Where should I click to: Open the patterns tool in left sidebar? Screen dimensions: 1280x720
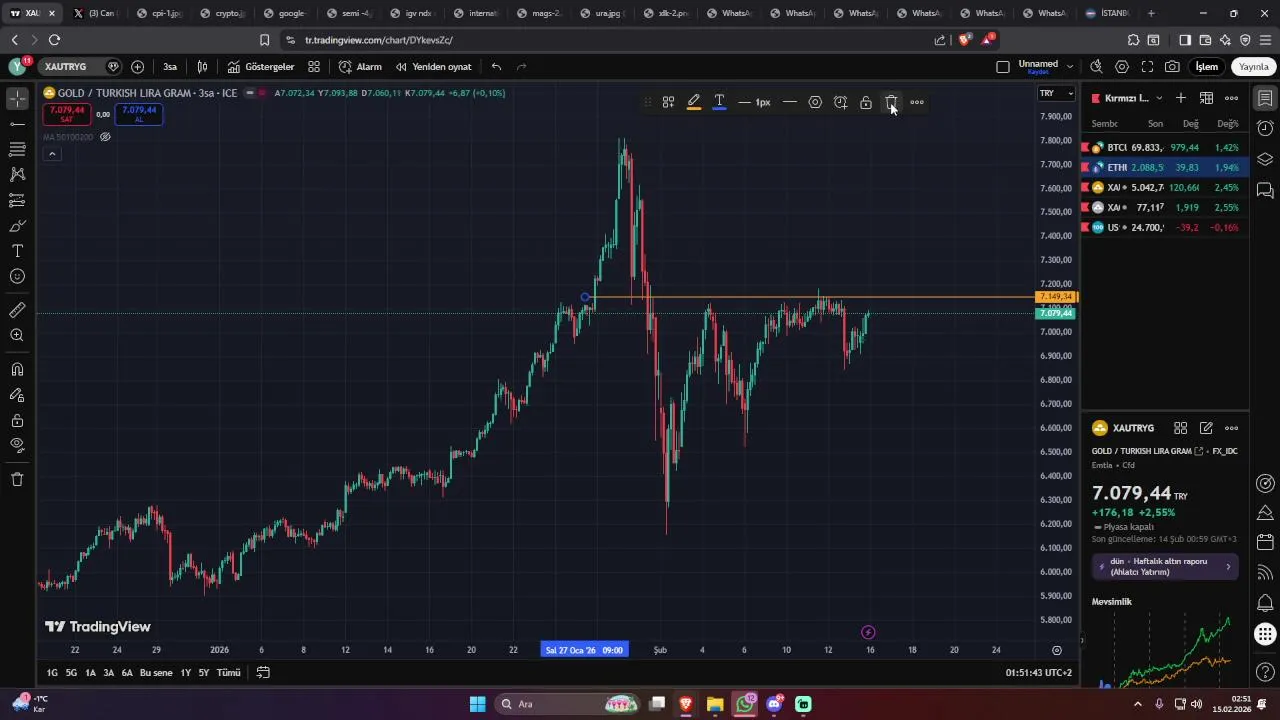click(x=17, y=174)
